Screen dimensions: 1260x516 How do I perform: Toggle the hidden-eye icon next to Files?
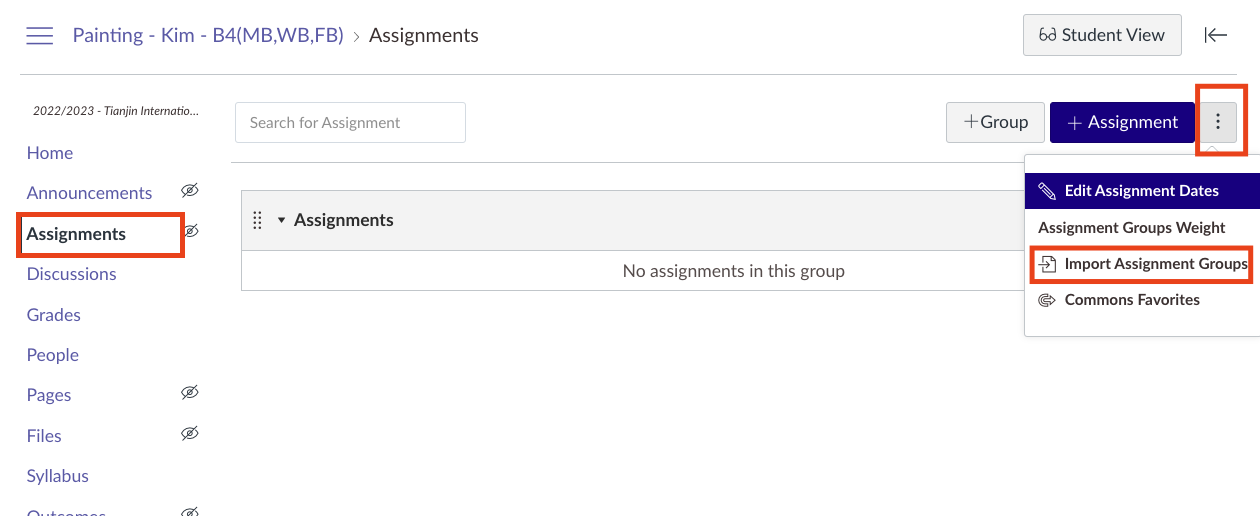pyautogui.click(x=190, y=434)
